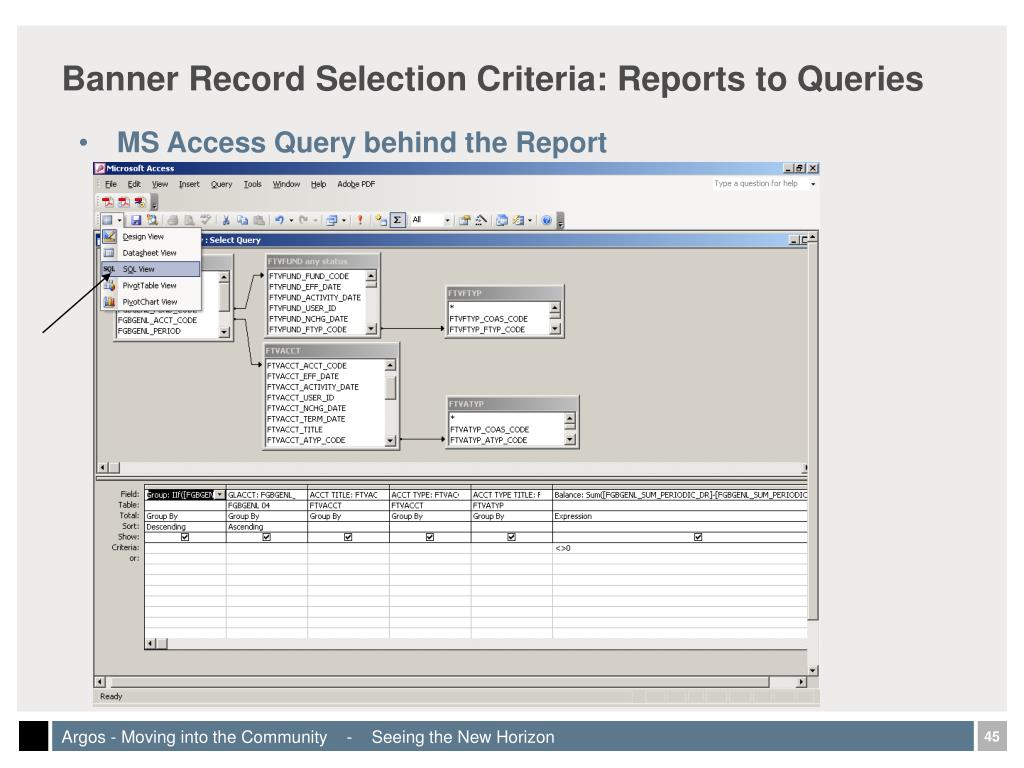Toggle Show checkbox for ACCT TYPE column

[x=430, y=537]
